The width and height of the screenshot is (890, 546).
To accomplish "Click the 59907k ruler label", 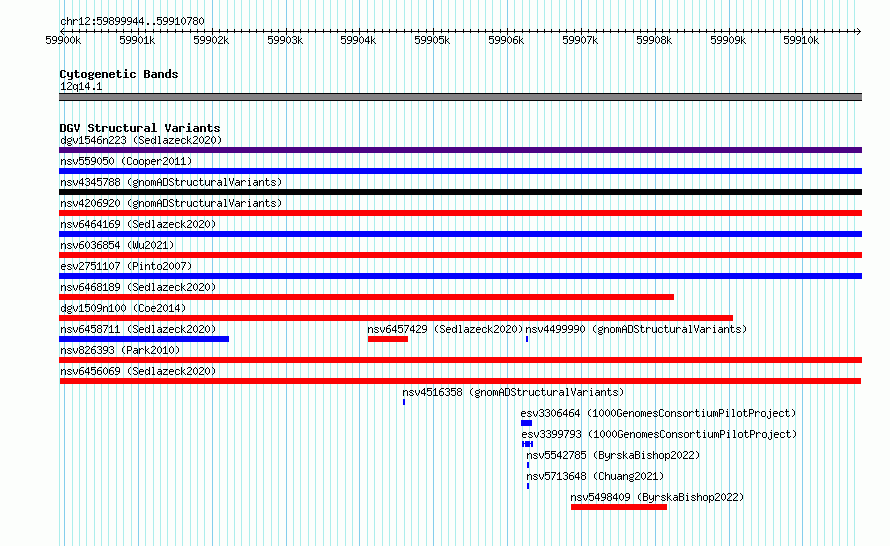I will (580, 41).
